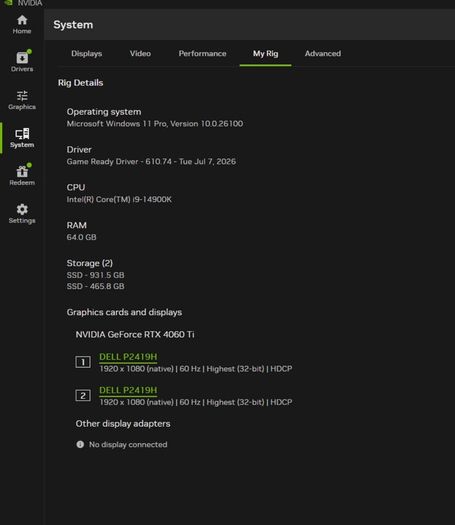Viewport: 455px width, 525px height.
Task: Open the Graphics section in sidebar
Action: click(x=22, y=100)
